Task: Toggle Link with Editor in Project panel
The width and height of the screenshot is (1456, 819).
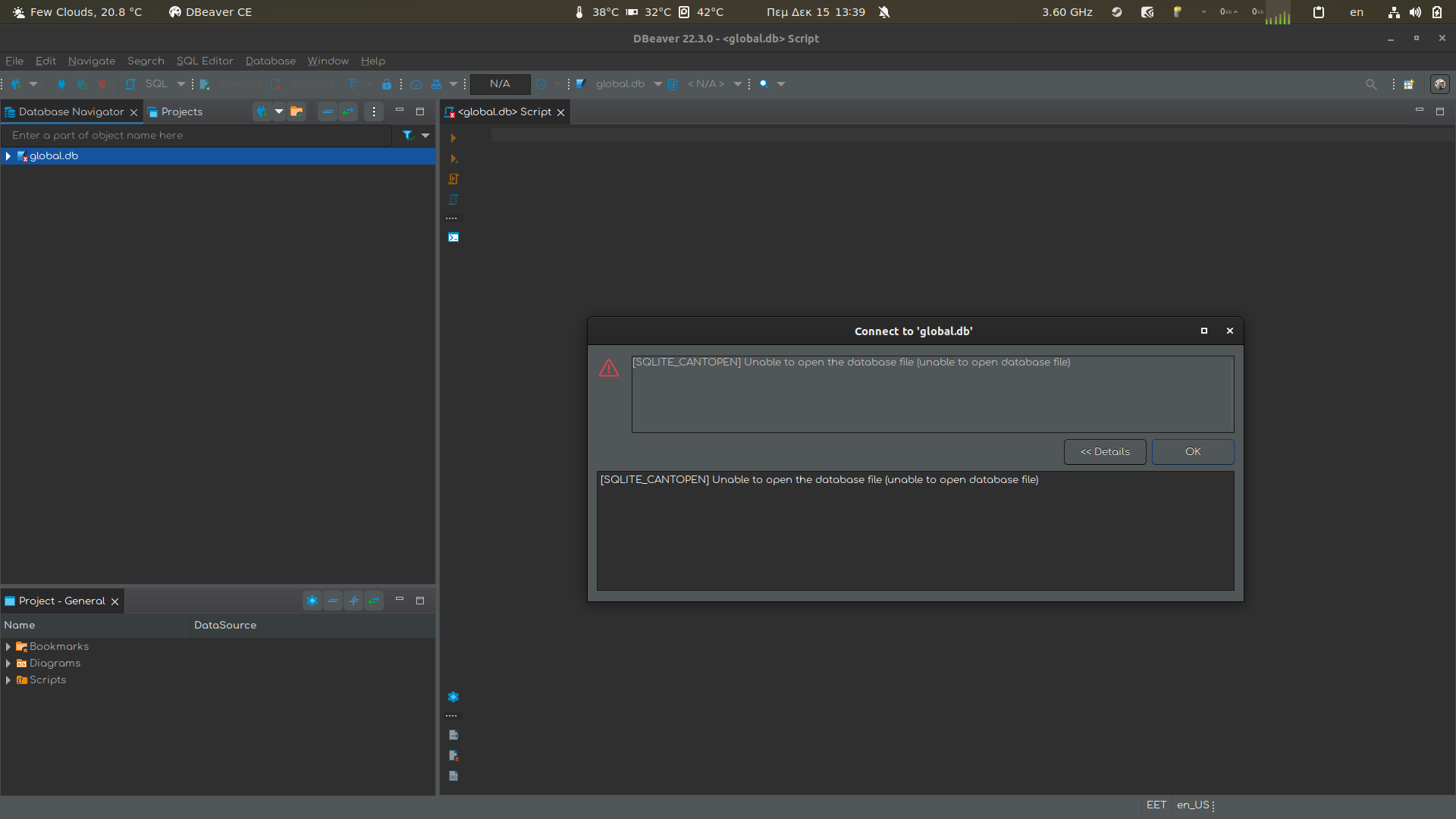Action: pyautogui.click(x=374, y=601)
